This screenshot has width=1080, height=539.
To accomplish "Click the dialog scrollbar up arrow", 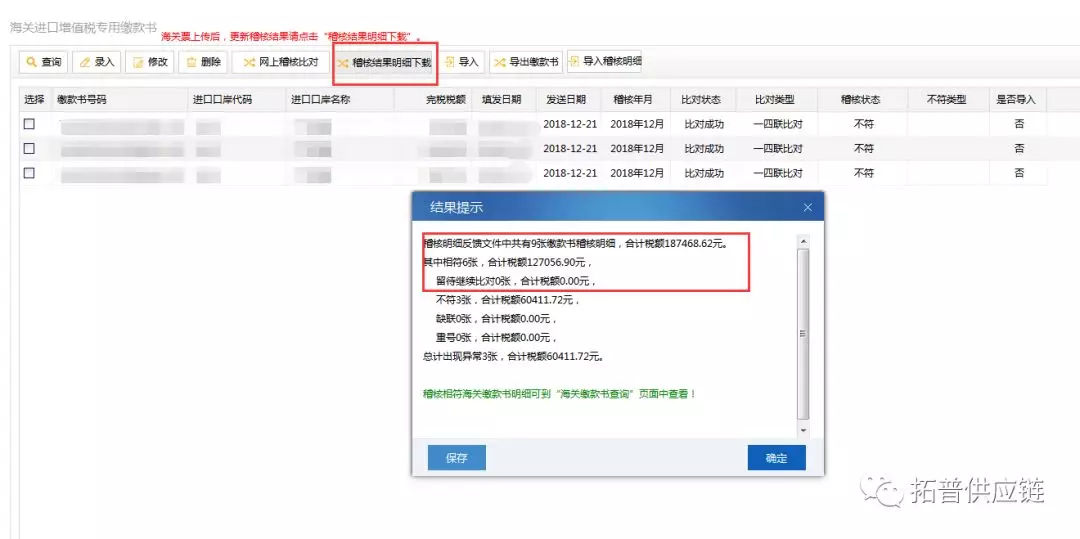I will tap(802, 241).
